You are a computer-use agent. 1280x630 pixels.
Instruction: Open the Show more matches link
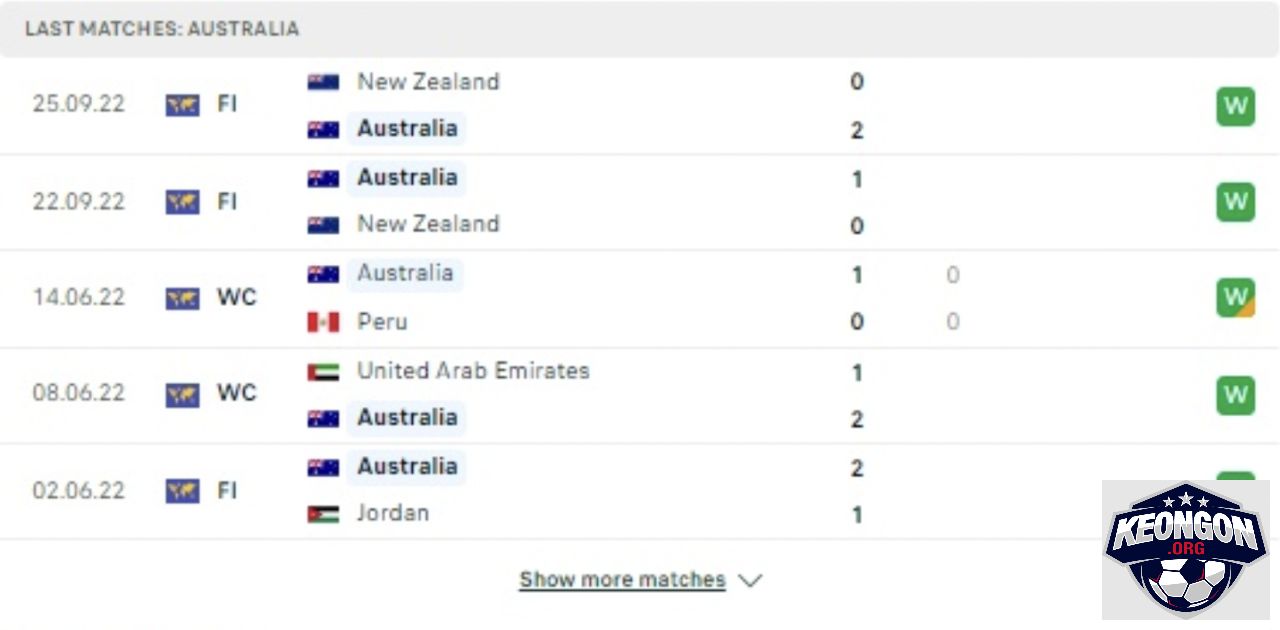622,580
